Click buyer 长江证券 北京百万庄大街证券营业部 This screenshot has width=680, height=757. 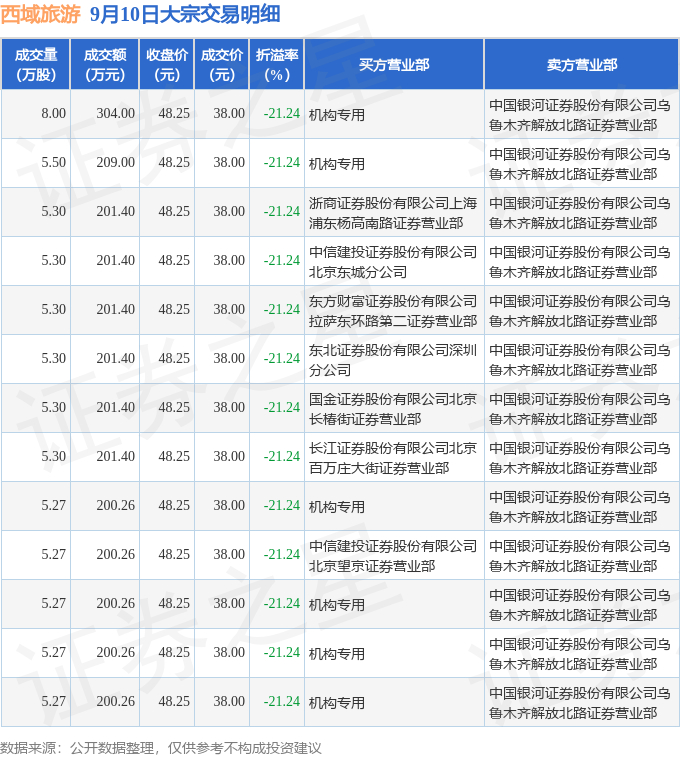coord(393,458)
